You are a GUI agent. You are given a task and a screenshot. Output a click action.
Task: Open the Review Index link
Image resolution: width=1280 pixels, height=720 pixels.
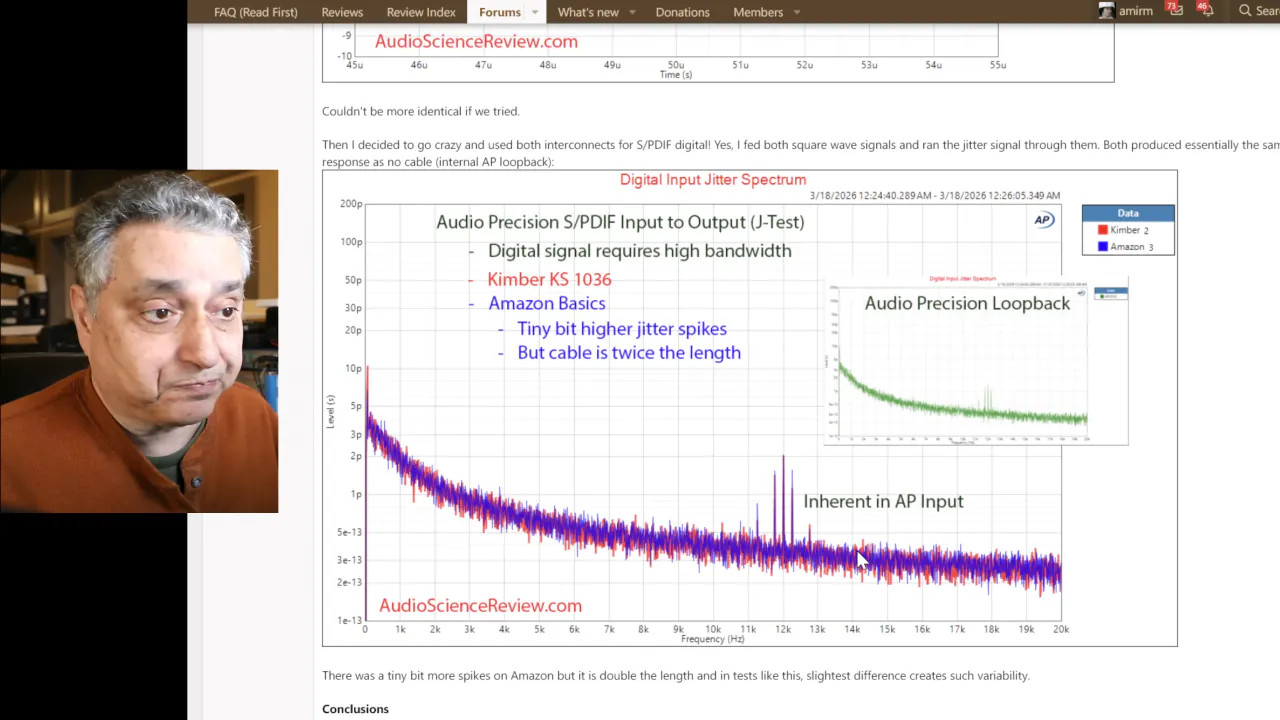click(x=420, y=12)
